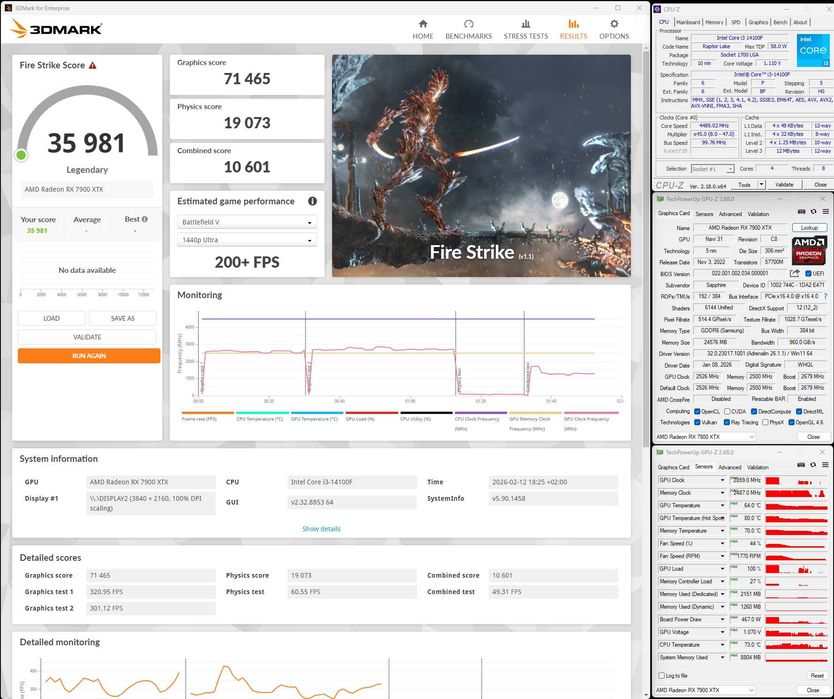Open Stress Tests from the top navigation
The width and height of the screenshot is (834, 699).
[x=525, y=28]
